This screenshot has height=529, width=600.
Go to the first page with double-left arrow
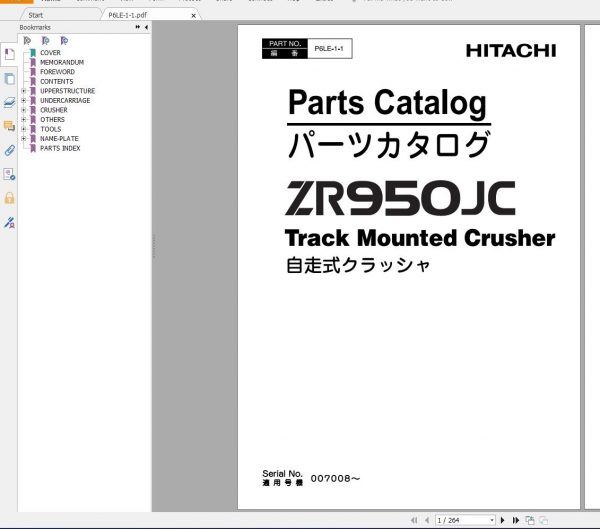pyautogui.click(x=414, y=520)
